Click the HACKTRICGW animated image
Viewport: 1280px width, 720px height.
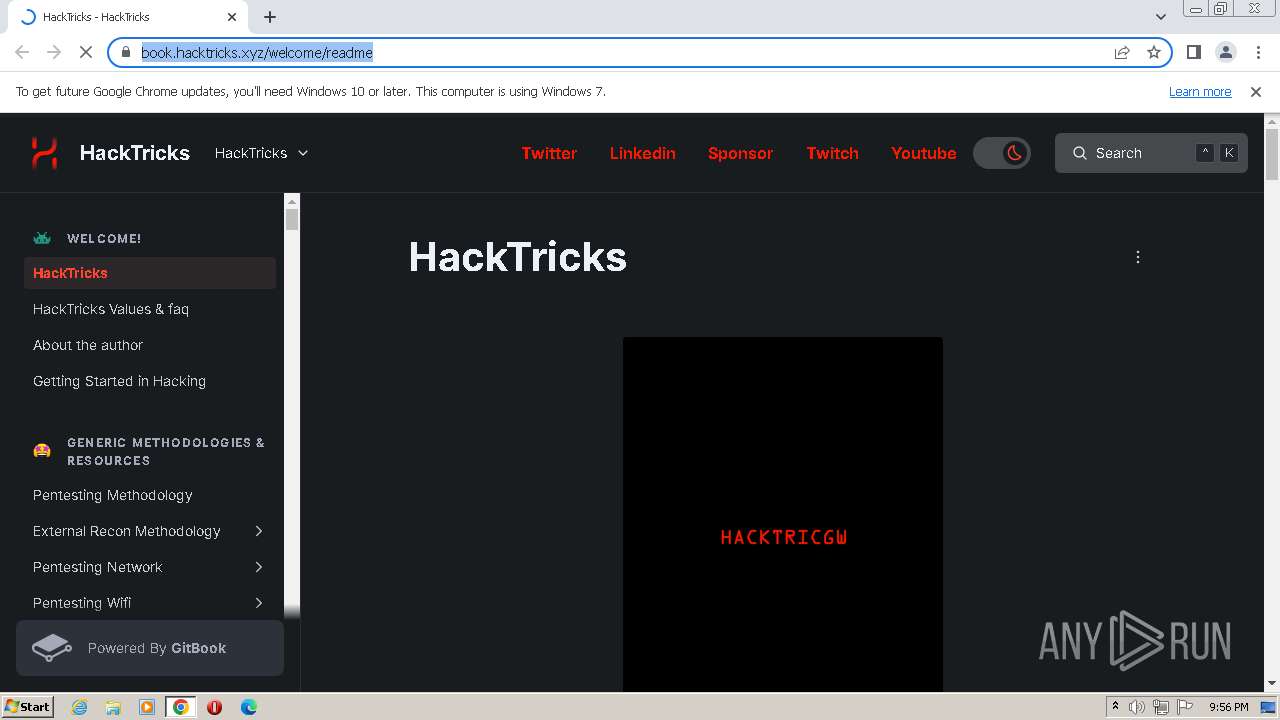[783, 514]
